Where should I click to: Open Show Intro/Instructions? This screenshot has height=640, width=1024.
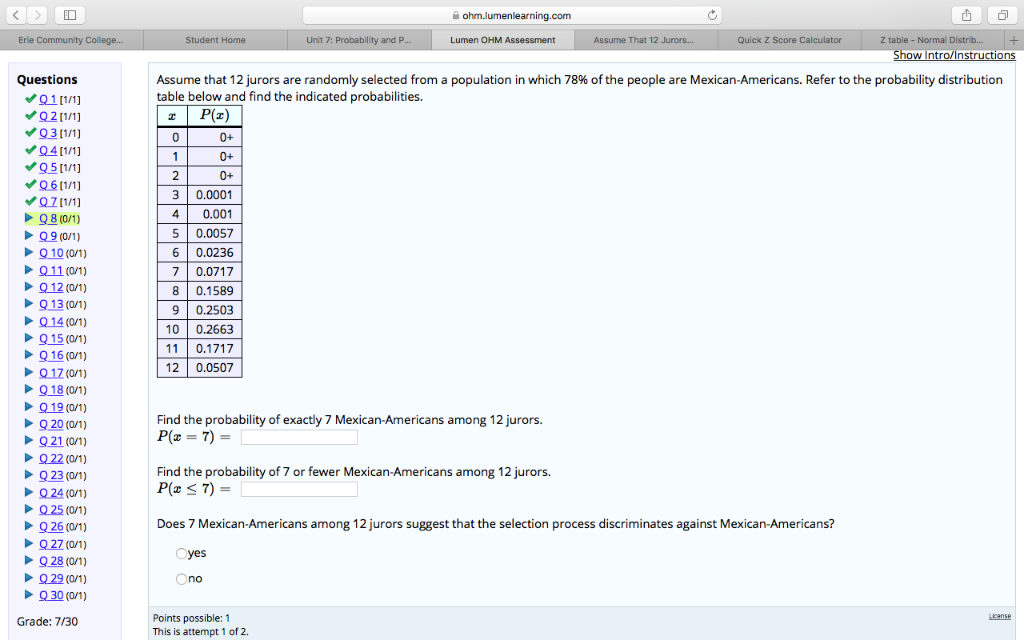(x=954, y=56)
